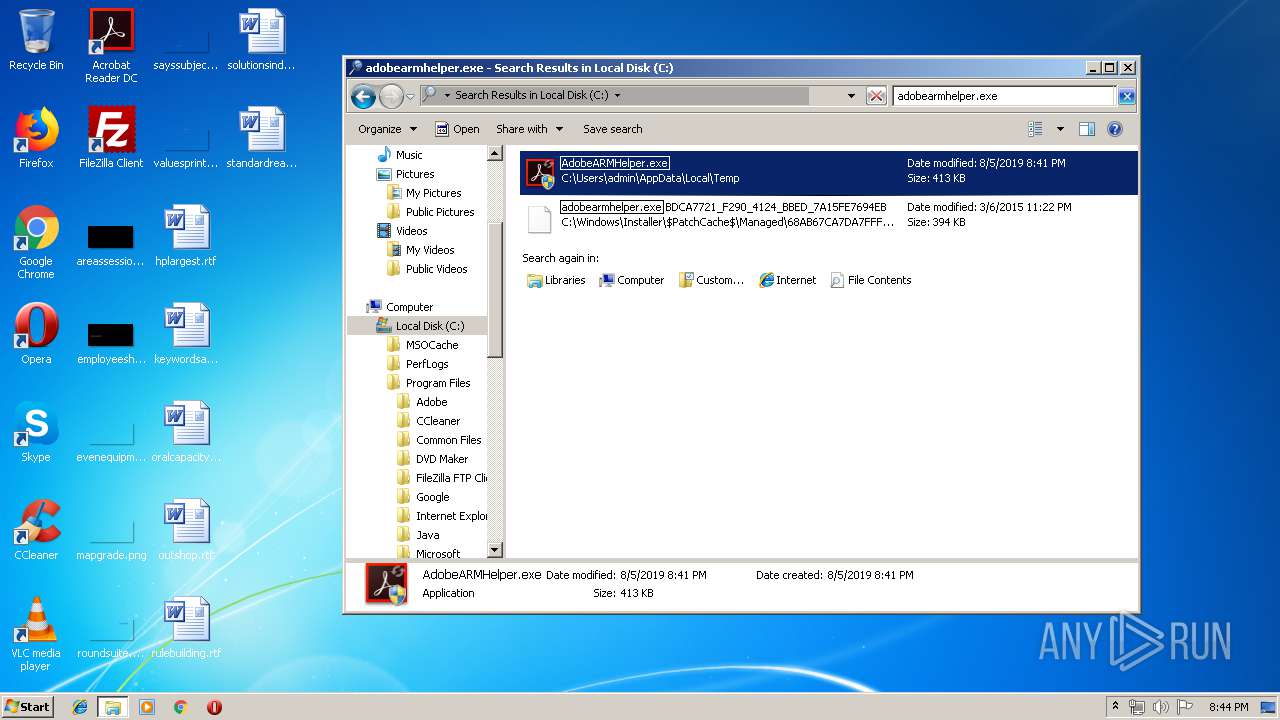1280x720 pixels.
Task: Open recent pages dropdown arrow
Action: point(410,96)
